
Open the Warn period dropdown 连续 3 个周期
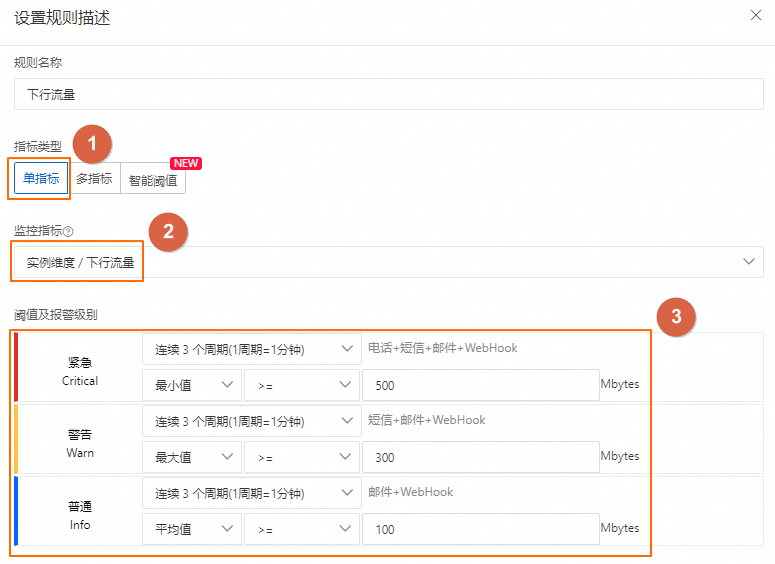click(x=252, y=421)
